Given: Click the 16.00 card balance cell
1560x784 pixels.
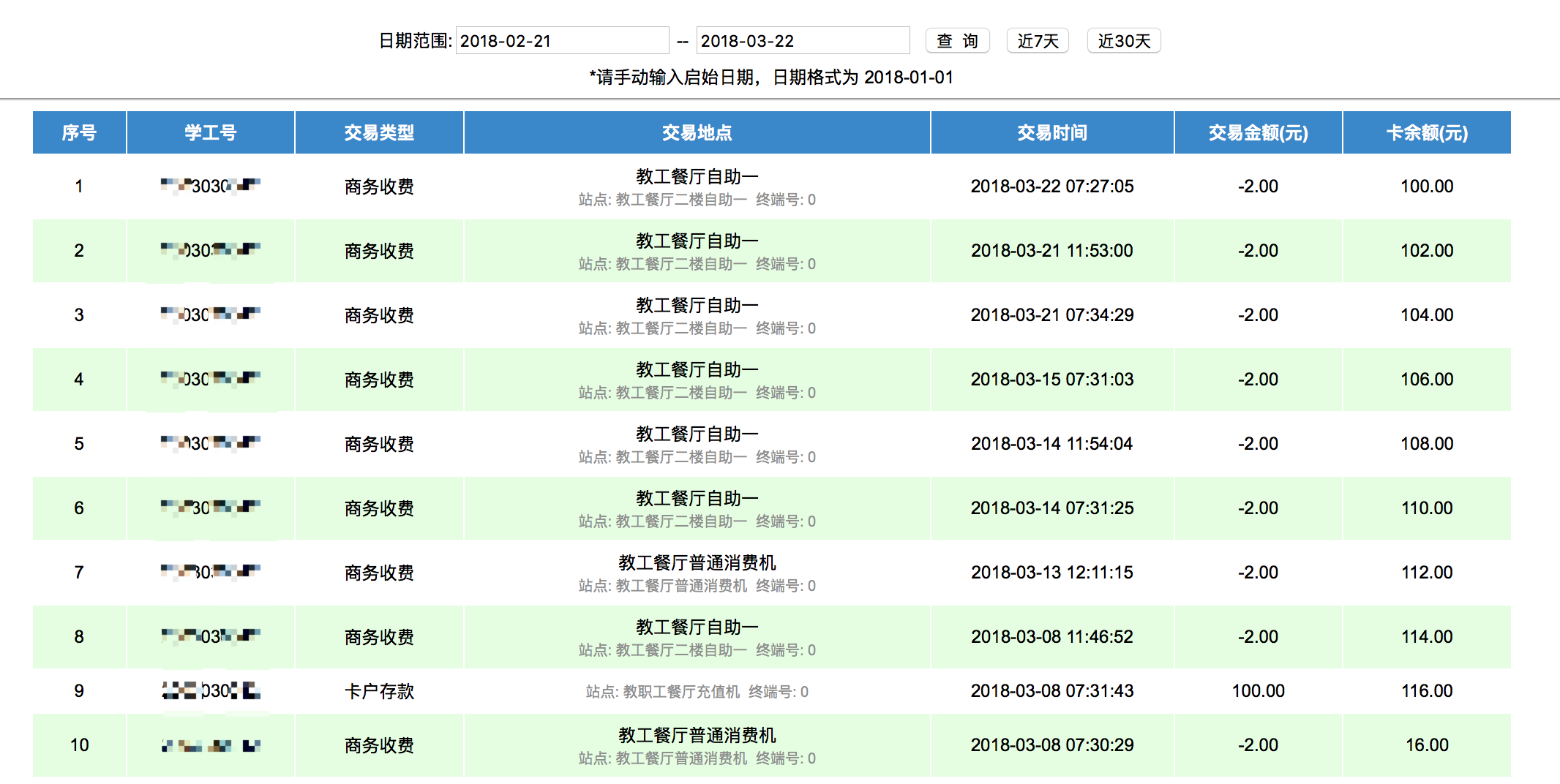Looking at the screenshot, I should [x=1426, y=745].
